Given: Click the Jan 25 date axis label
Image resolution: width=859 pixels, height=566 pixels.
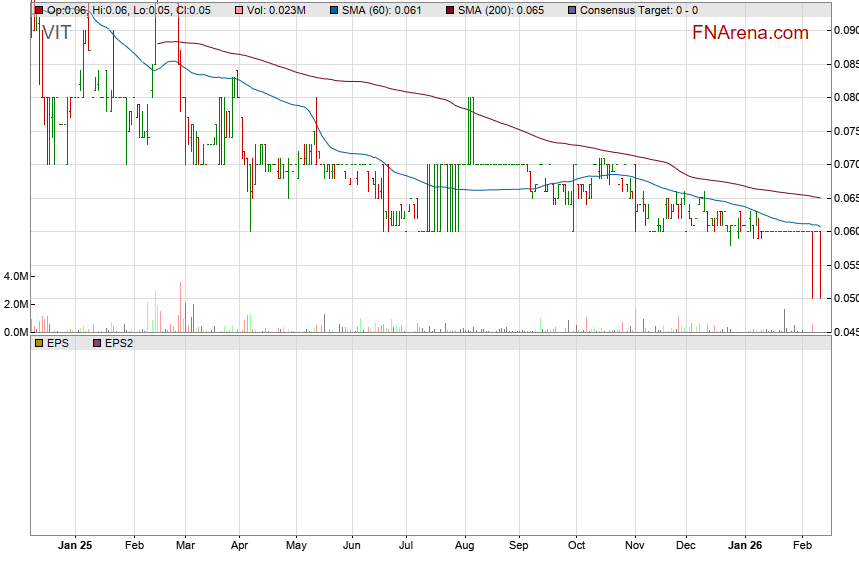Looking at the screenshot, I should pos(75,547).
